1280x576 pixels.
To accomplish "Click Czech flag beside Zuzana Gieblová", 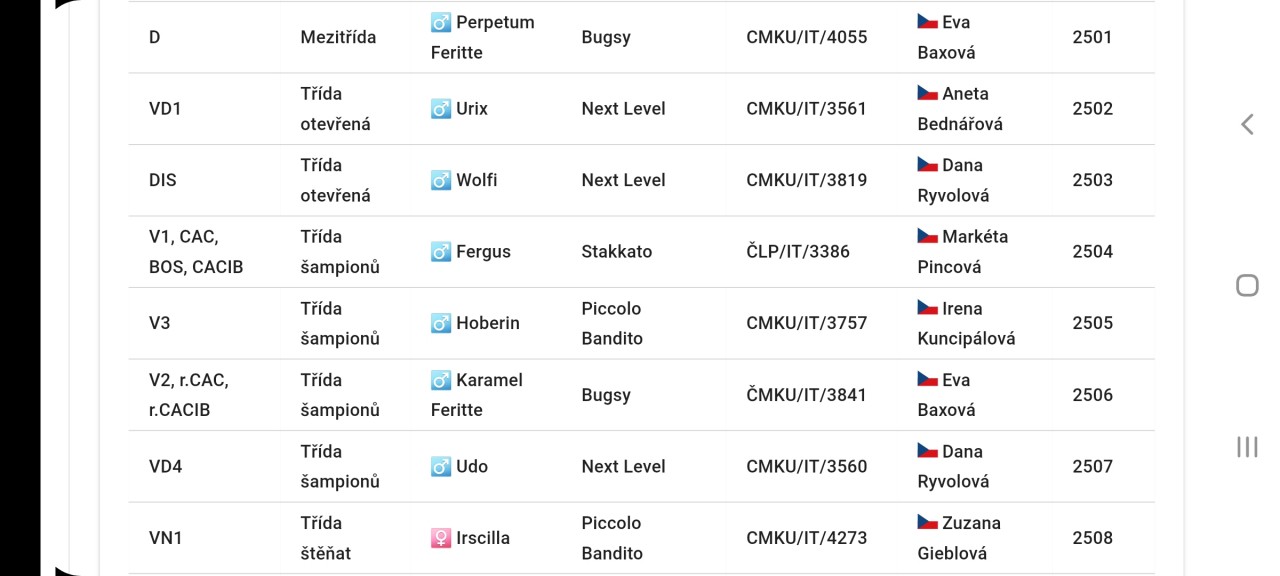I will click(928, 522).
